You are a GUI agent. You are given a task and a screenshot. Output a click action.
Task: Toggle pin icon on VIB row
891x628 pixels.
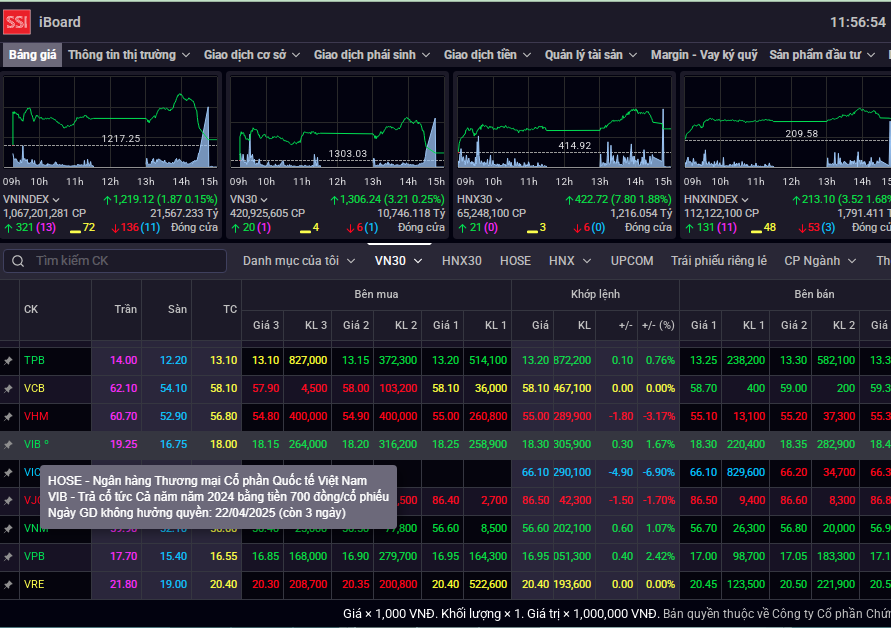(9, 444)
